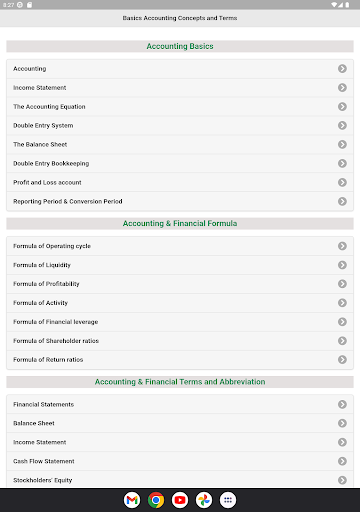Open Gmail from the dock
This screenshot has width=360, height=512.
tap(132, 500)
